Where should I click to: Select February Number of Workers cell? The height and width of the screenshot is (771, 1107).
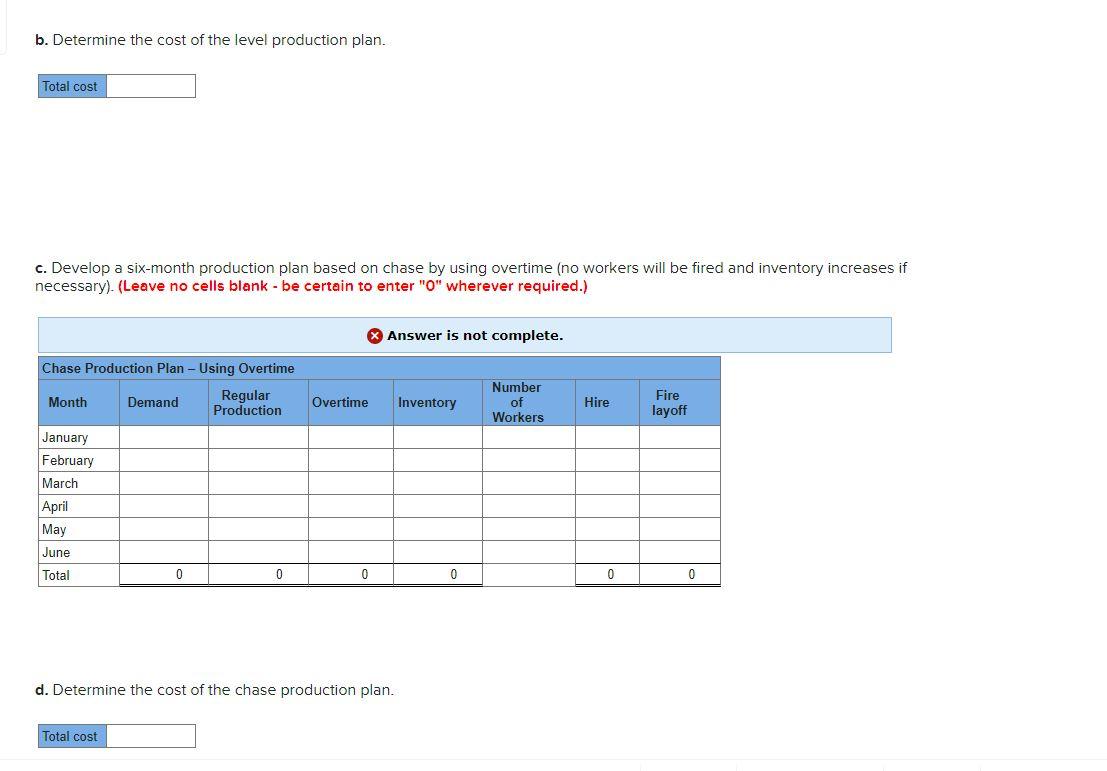(529, 460)
